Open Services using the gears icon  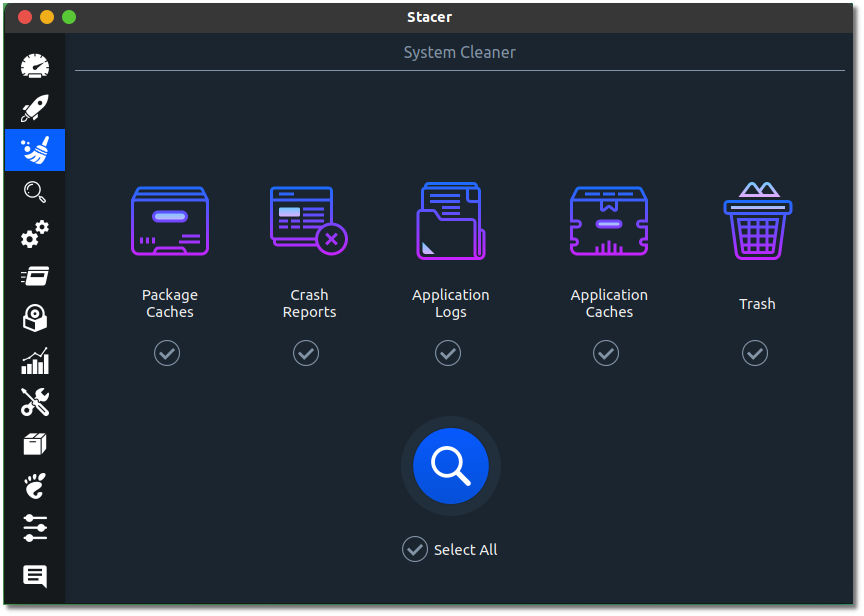34,235
